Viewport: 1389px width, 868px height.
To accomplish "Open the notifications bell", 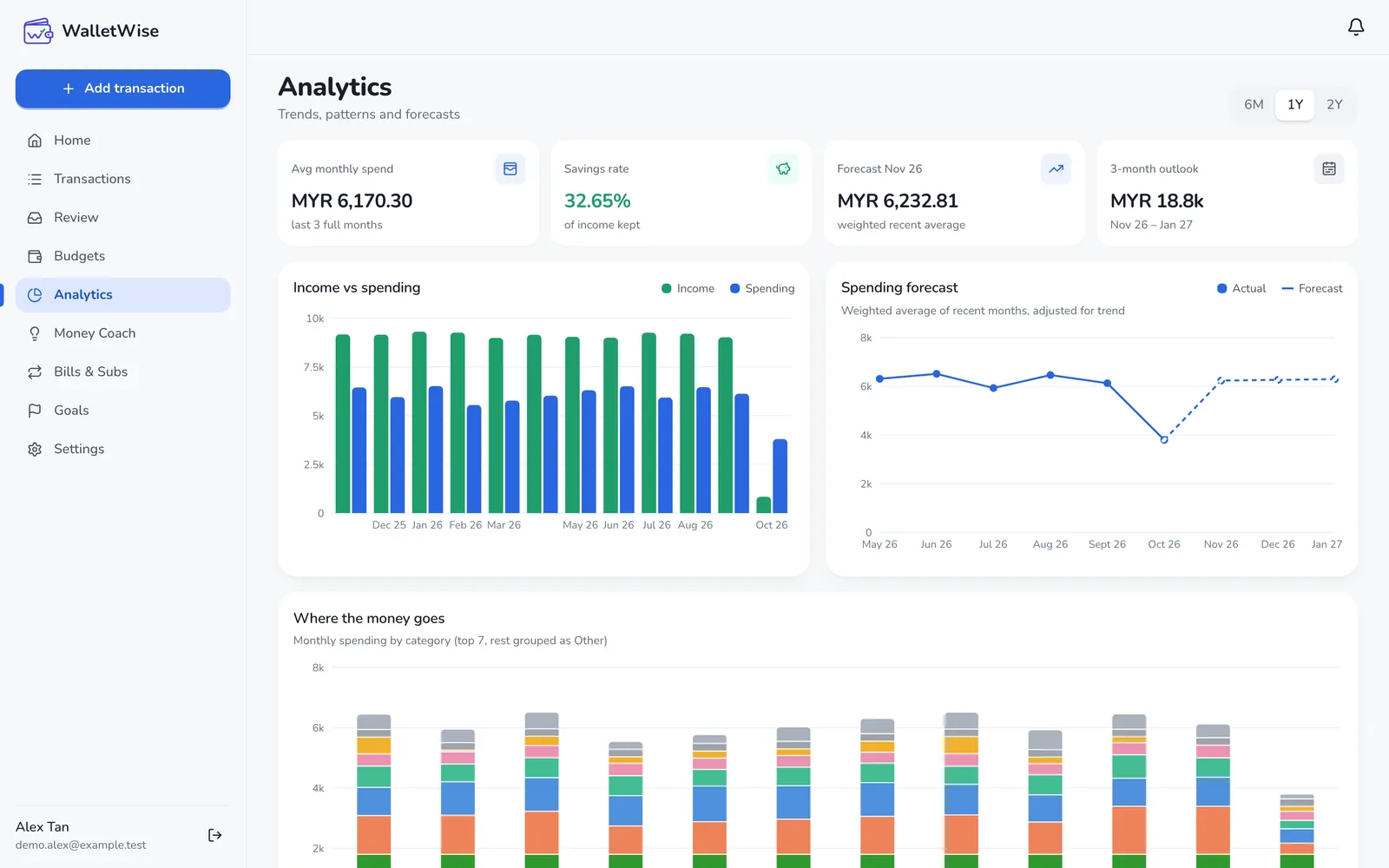I will (x=1356, y=27).
